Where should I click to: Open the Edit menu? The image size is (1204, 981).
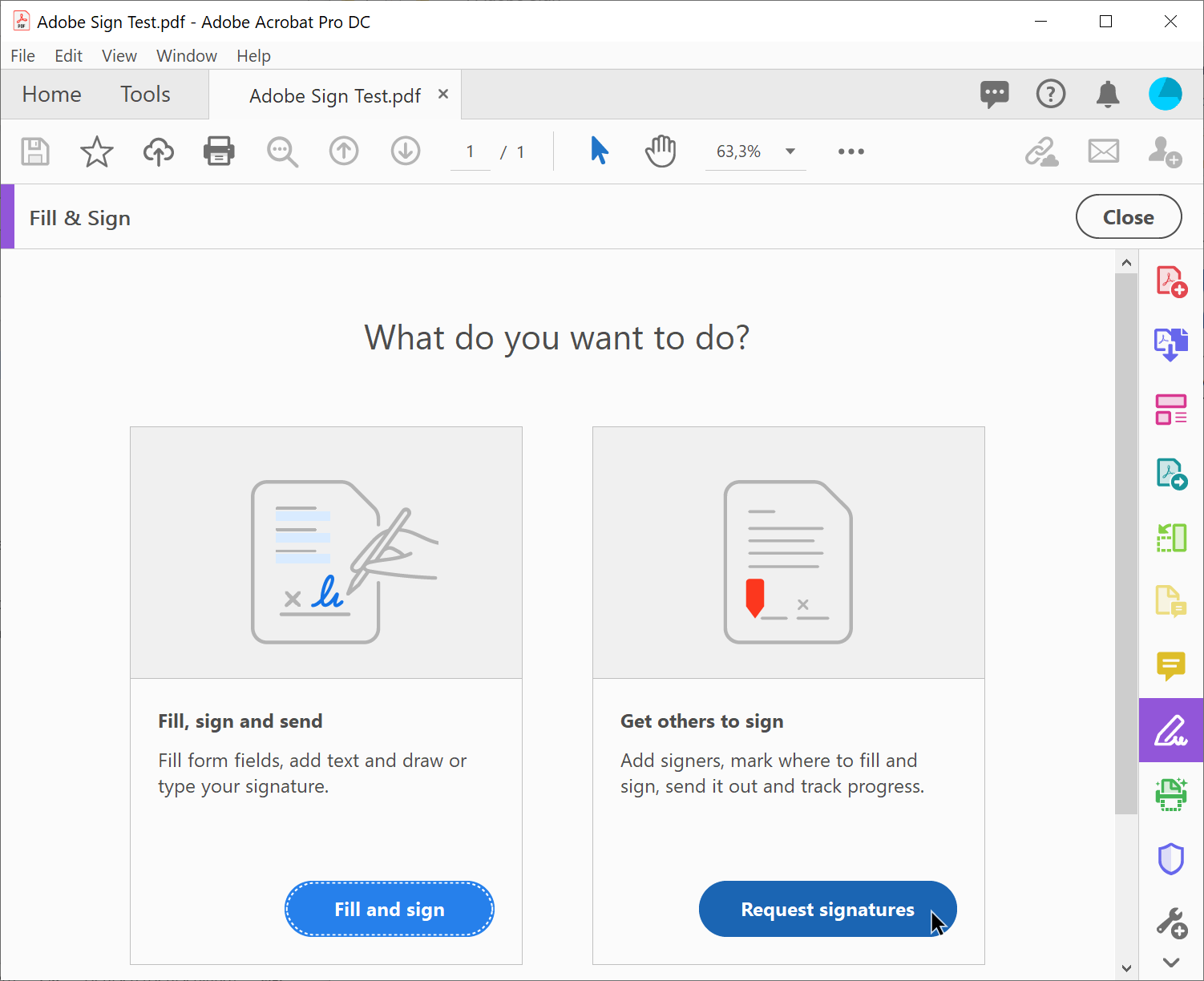(68, 56)
